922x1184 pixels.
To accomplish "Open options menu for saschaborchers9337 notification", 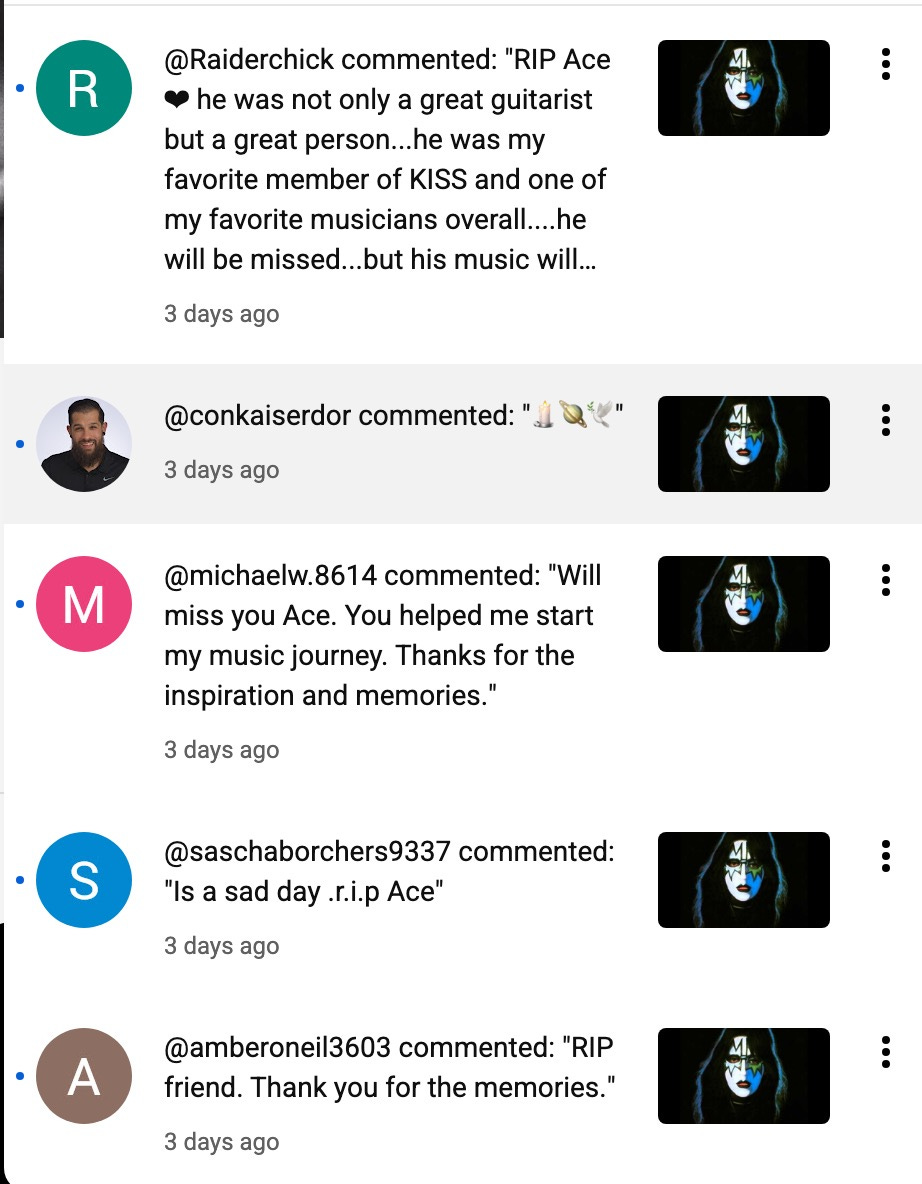I will [886, 856].
